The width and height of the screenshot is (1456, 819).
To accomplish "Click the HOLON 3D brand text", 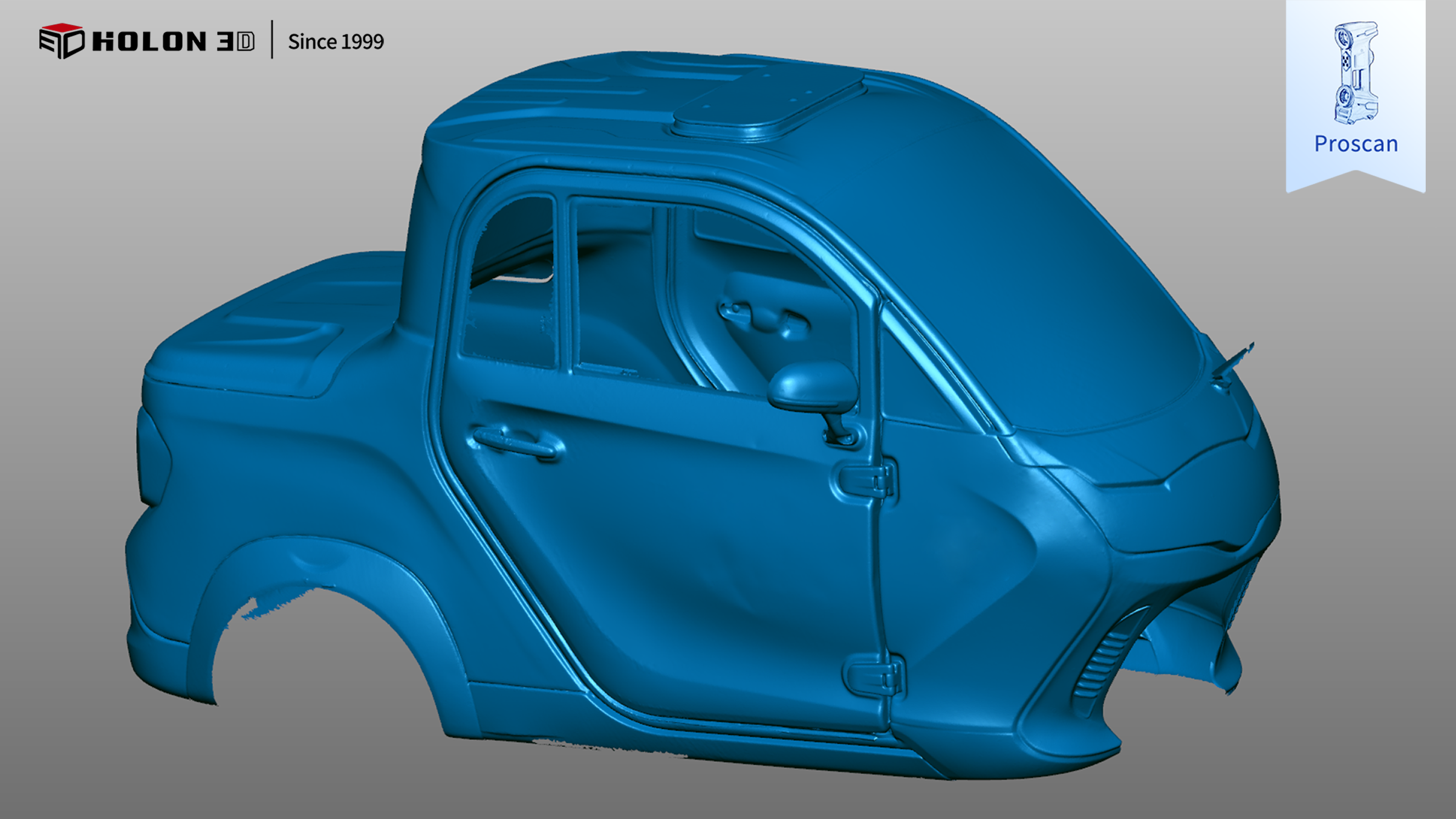I will tap(174, 41).
